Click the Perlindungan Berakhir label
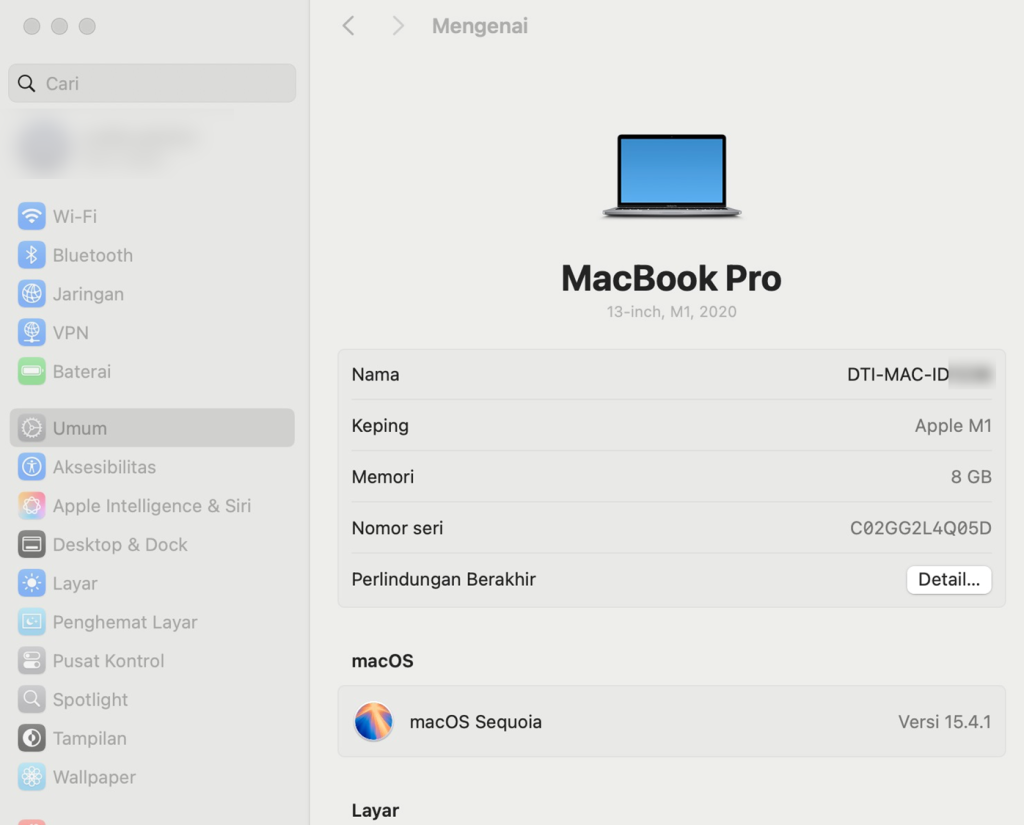Image resolution: width=1024 pixels, height=825 pixels. pyautogui.click(x=443, y=579)
